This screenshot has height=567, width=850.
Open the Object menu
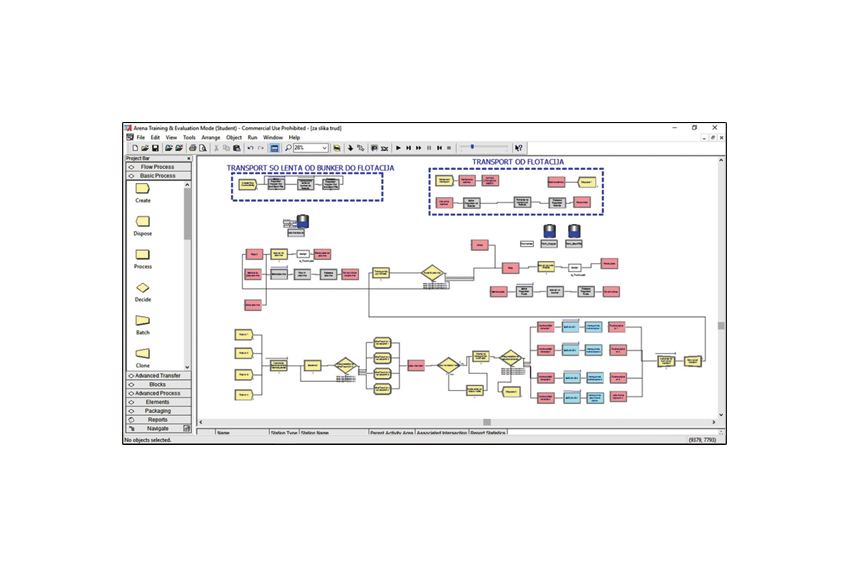pos(234,138)
